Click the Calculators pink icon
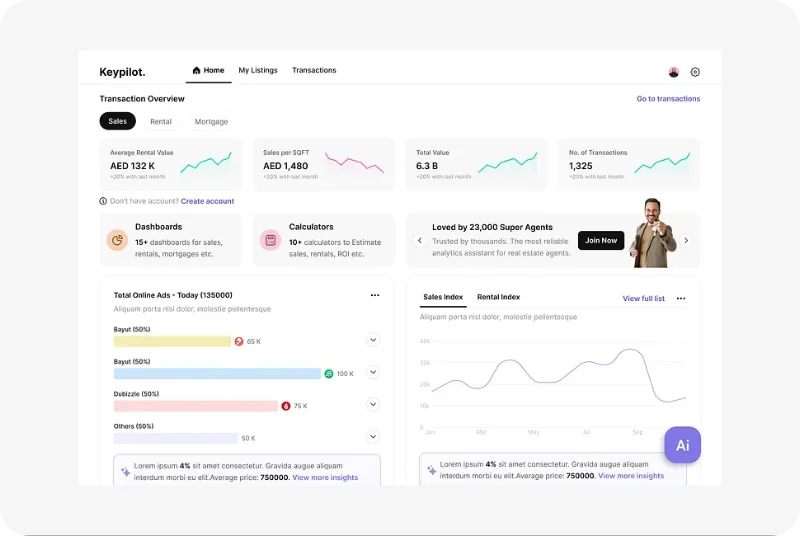800x536 pixels. [x=270, y=240]
